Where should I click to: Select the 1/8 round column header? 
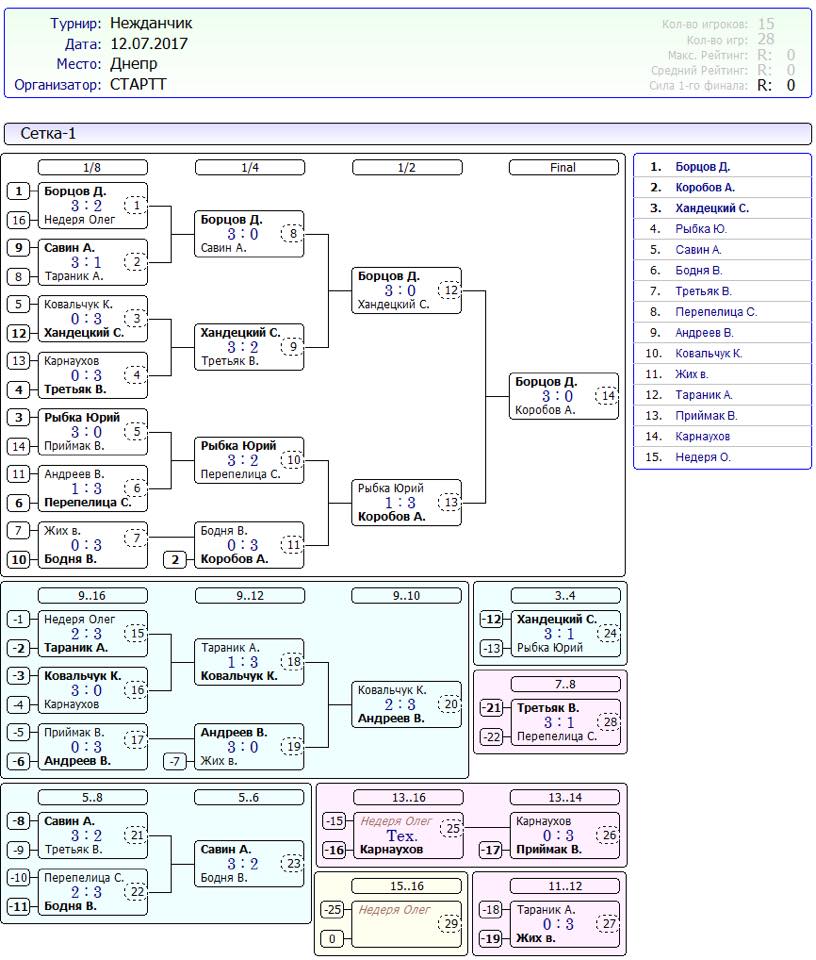92,168
